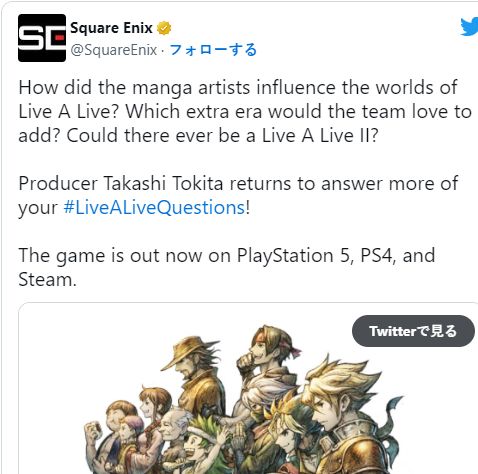Click the tweet text about manga artists
Viewport: 478px width, 474px height.
pos(245,111)
